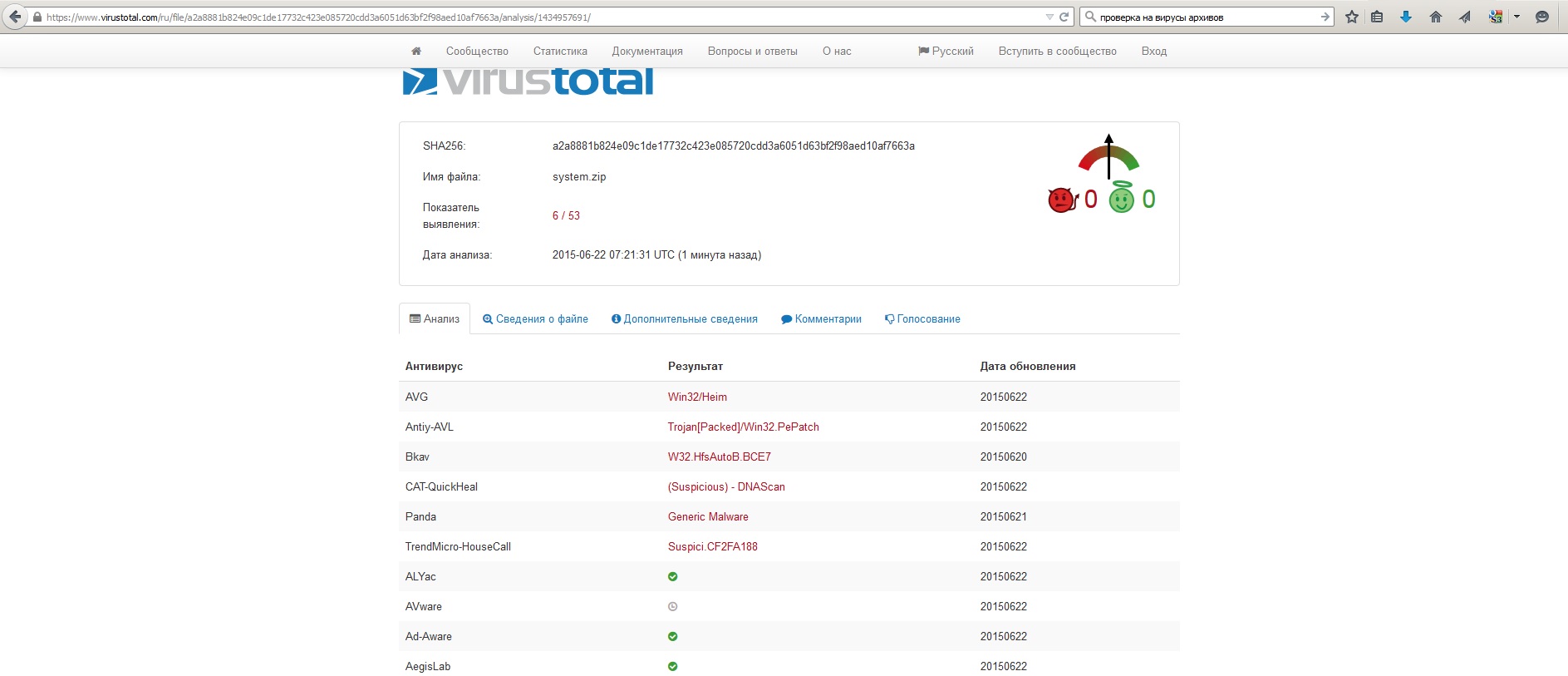The width and height of the screenshot is (1568, 676).
Task: Go to the browser home page icon
Action: tap(1435, 17)
